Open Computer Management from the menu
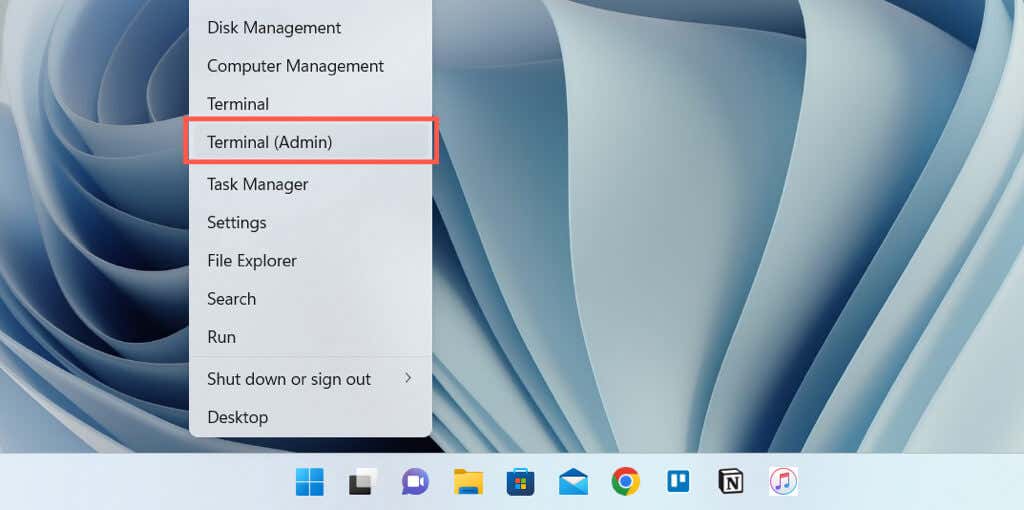This screenshot has height=510, width=1024. point(310,66)
